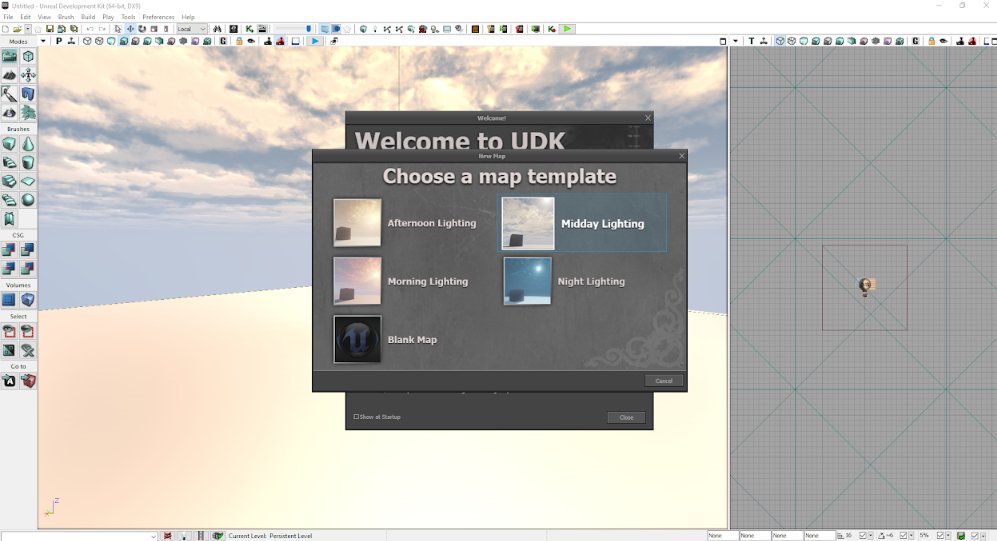997x541 pixels.
Task: Toggle lock selected actors in perspective viewport
Action: point(239,41)
